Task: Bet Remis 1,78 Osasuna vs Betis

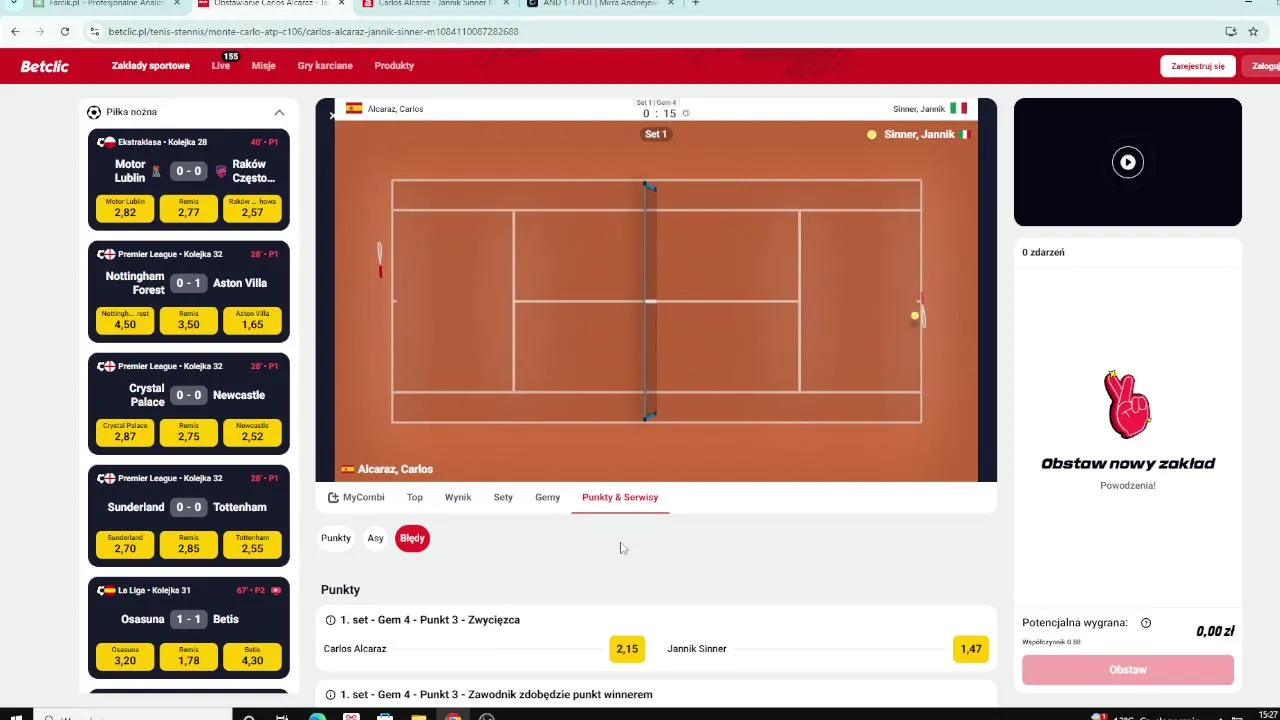Action: [189, 656]
